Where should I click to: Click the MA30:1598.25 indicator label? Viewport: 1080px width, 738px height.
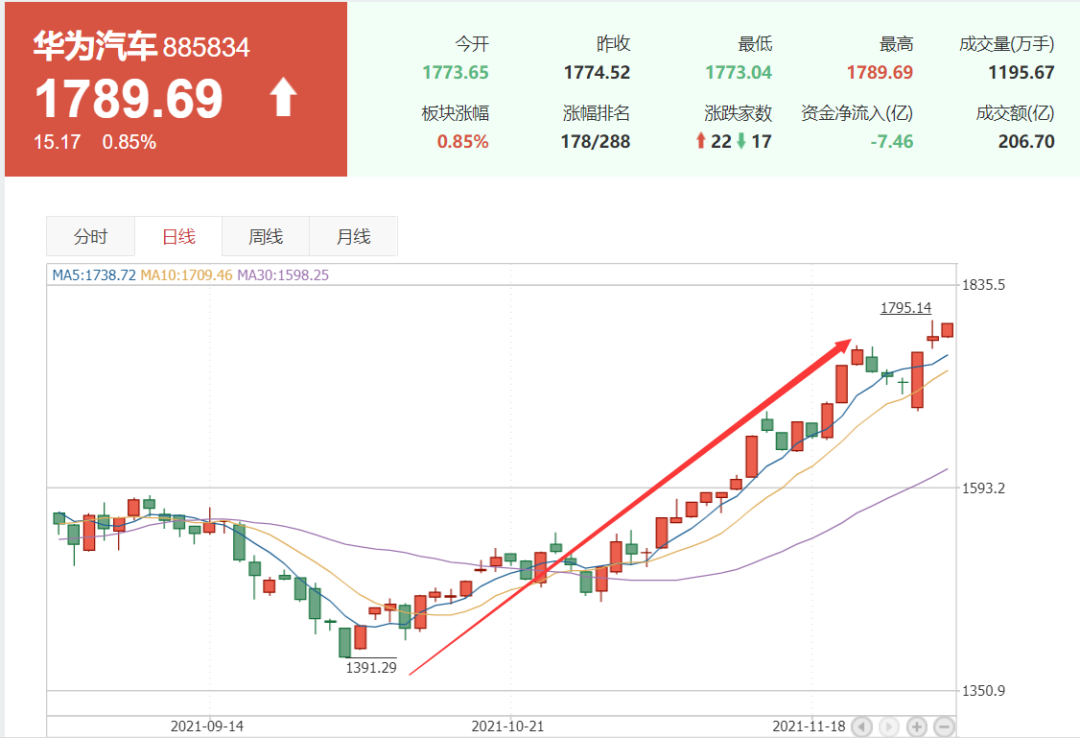(x=283, y=275)
